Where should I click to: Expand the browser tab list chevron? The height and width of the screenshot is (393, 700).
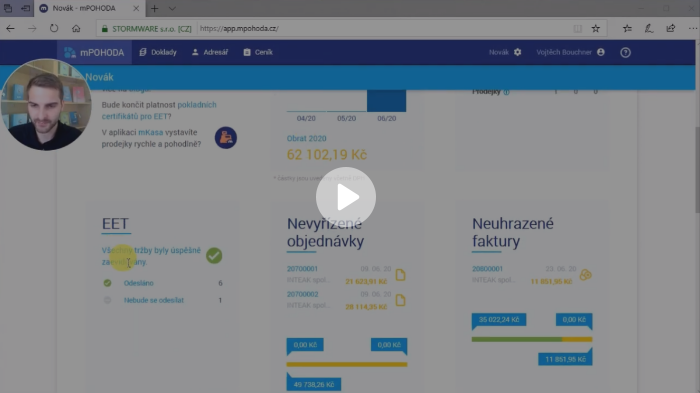(x=172, y=8)
